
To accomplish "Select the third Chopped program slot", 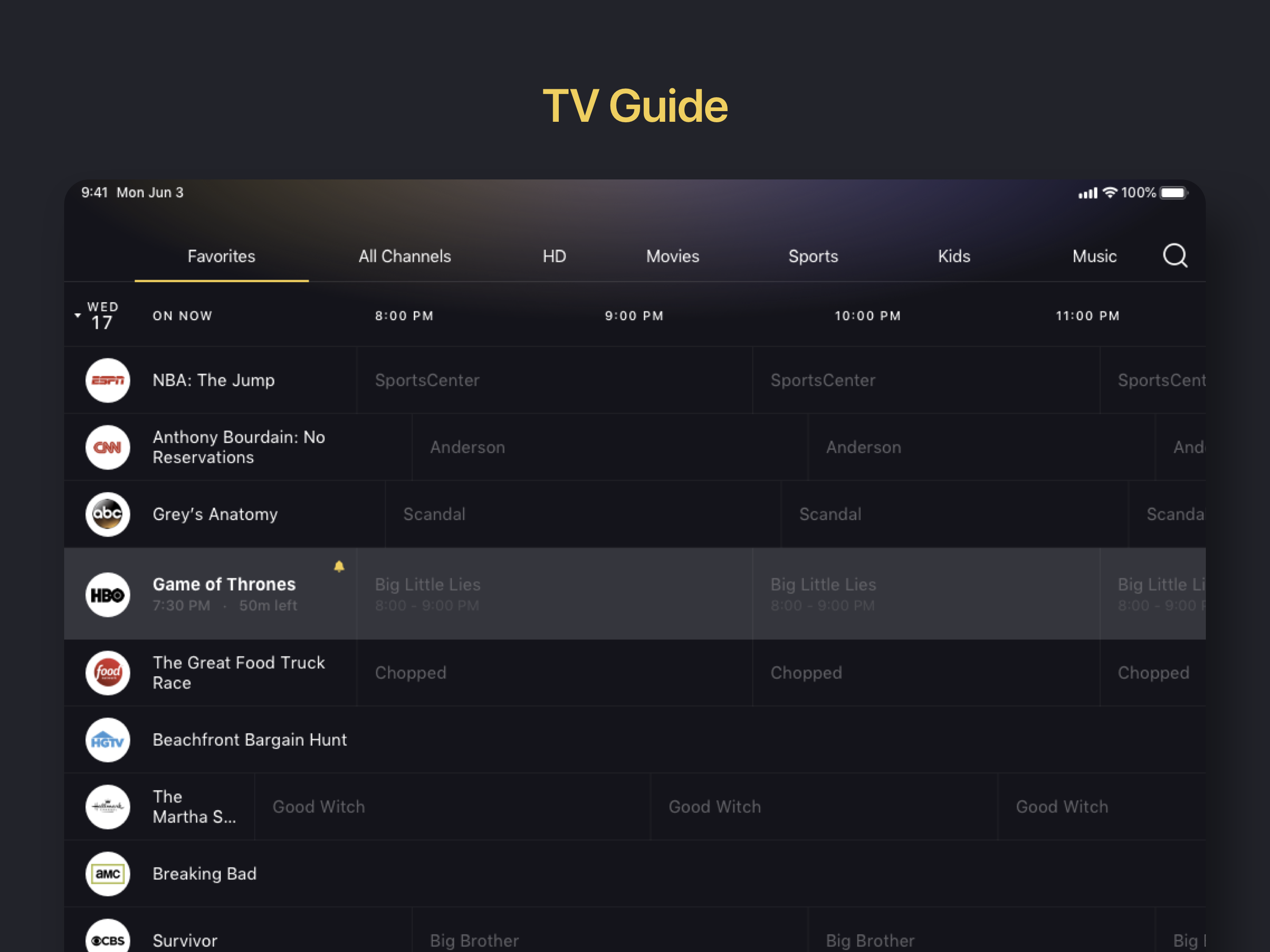I will click(x=1153, y=673).
